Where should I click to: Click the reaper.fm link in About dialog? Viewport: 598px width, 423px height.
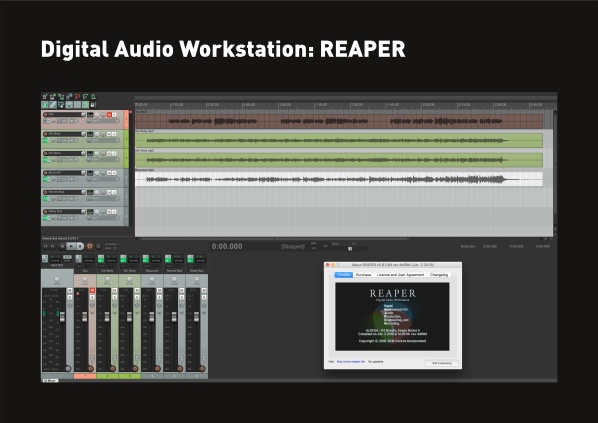(351, 362)
